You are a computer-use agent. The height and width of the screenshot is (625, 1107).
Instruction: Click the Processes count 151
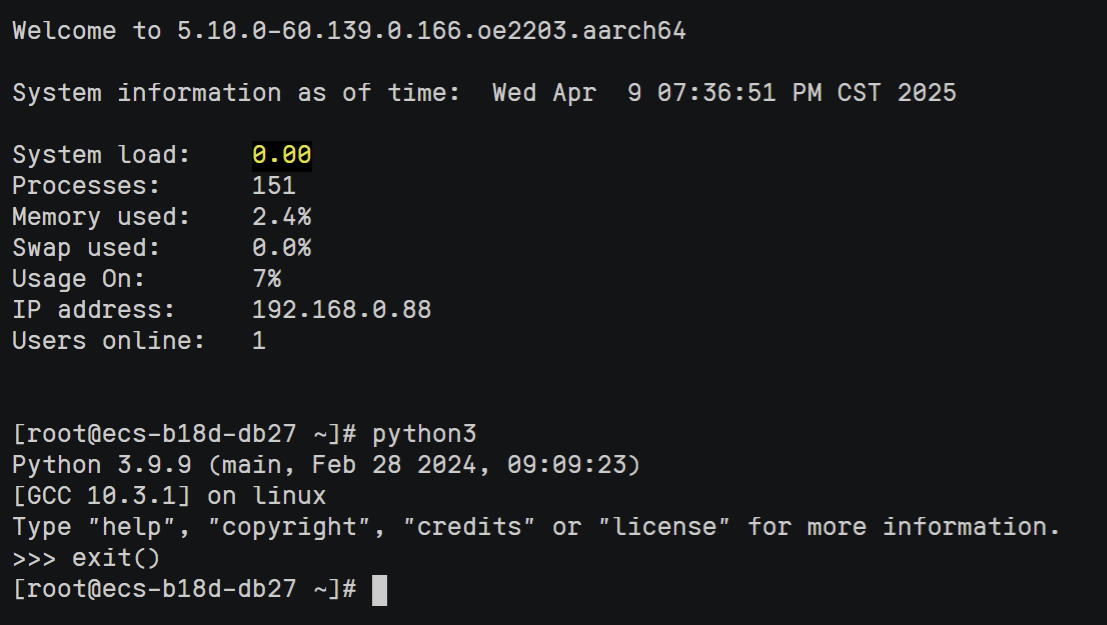[274, 186]
